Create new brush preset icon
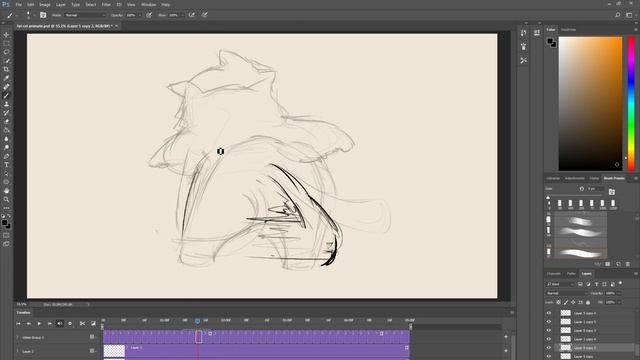640x360 pixels. tap(618, 264)
